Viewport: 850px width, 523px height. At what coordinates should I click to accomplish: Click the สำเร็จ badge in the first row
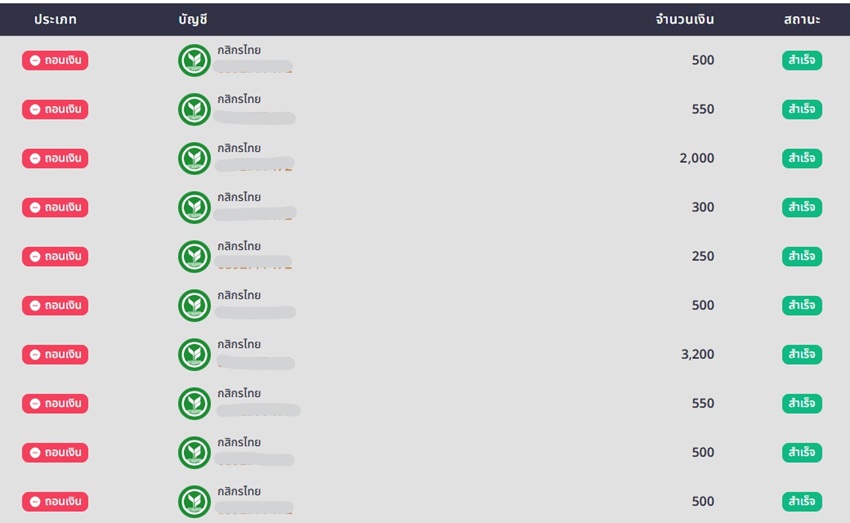[802, 61]
